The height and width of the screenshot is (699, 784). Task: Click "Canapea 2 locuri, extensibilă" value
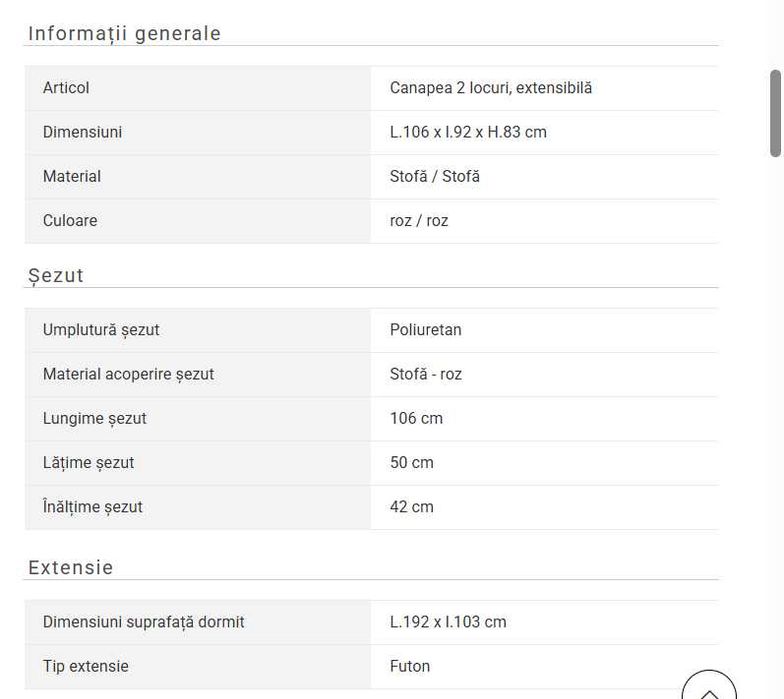(x=491, y=88)
